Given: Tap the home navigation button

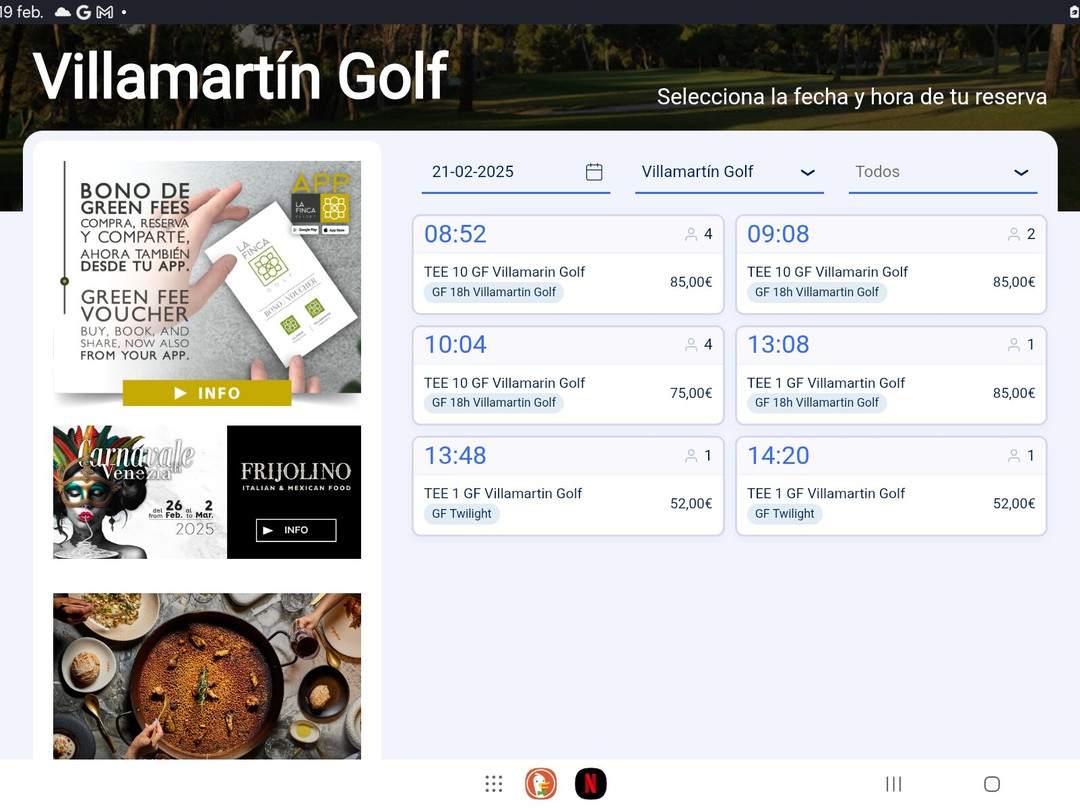Looking at the screenshot, I should coord(992,784).
